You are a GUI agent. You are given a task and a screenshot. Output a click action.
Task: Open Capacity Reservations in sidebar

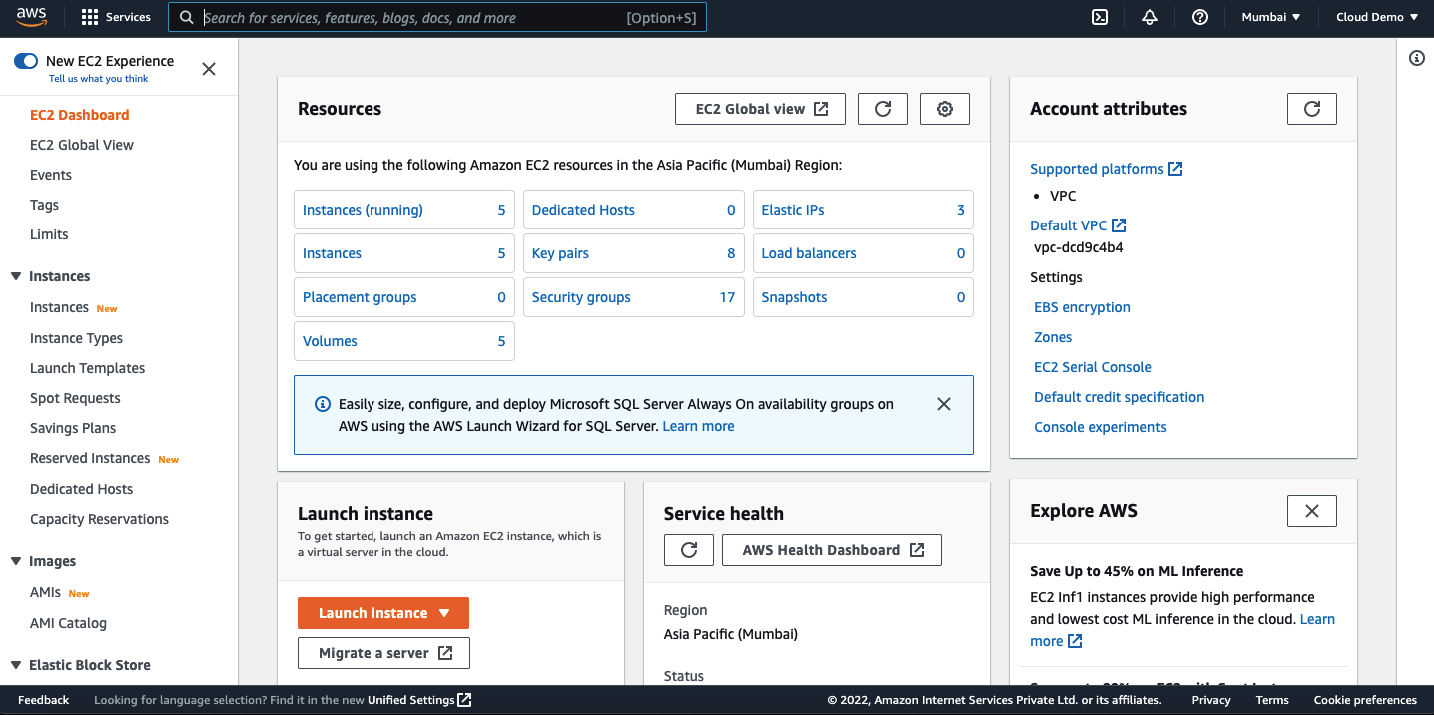100,519
